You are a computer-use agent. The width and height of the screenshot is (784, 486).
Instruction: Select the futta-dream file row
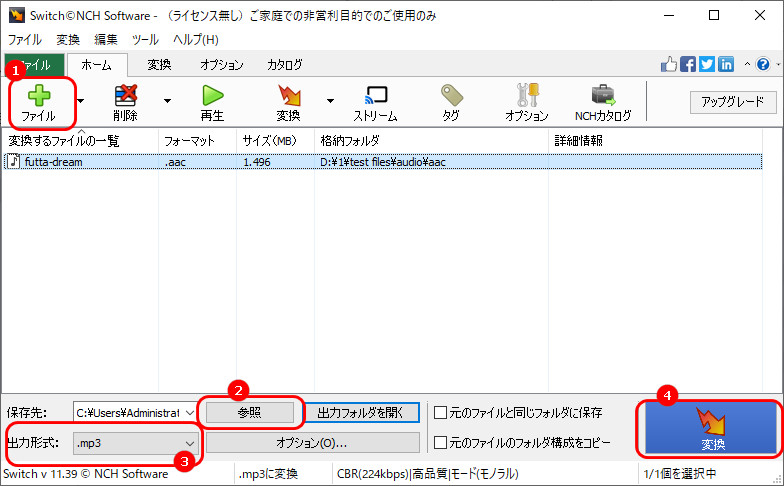tap(382, 162)
